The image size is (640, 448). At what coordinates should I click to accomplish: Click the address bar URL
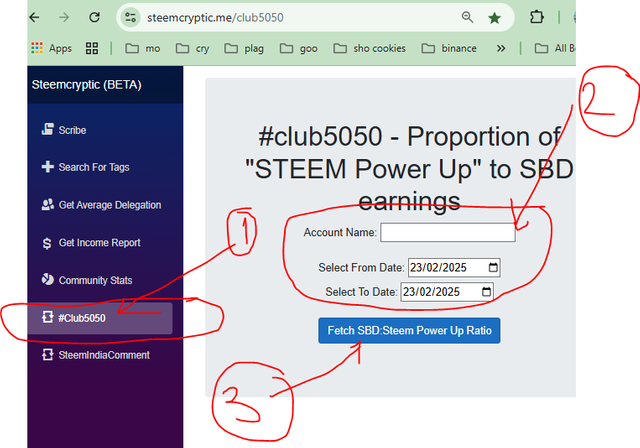point(215,18)
